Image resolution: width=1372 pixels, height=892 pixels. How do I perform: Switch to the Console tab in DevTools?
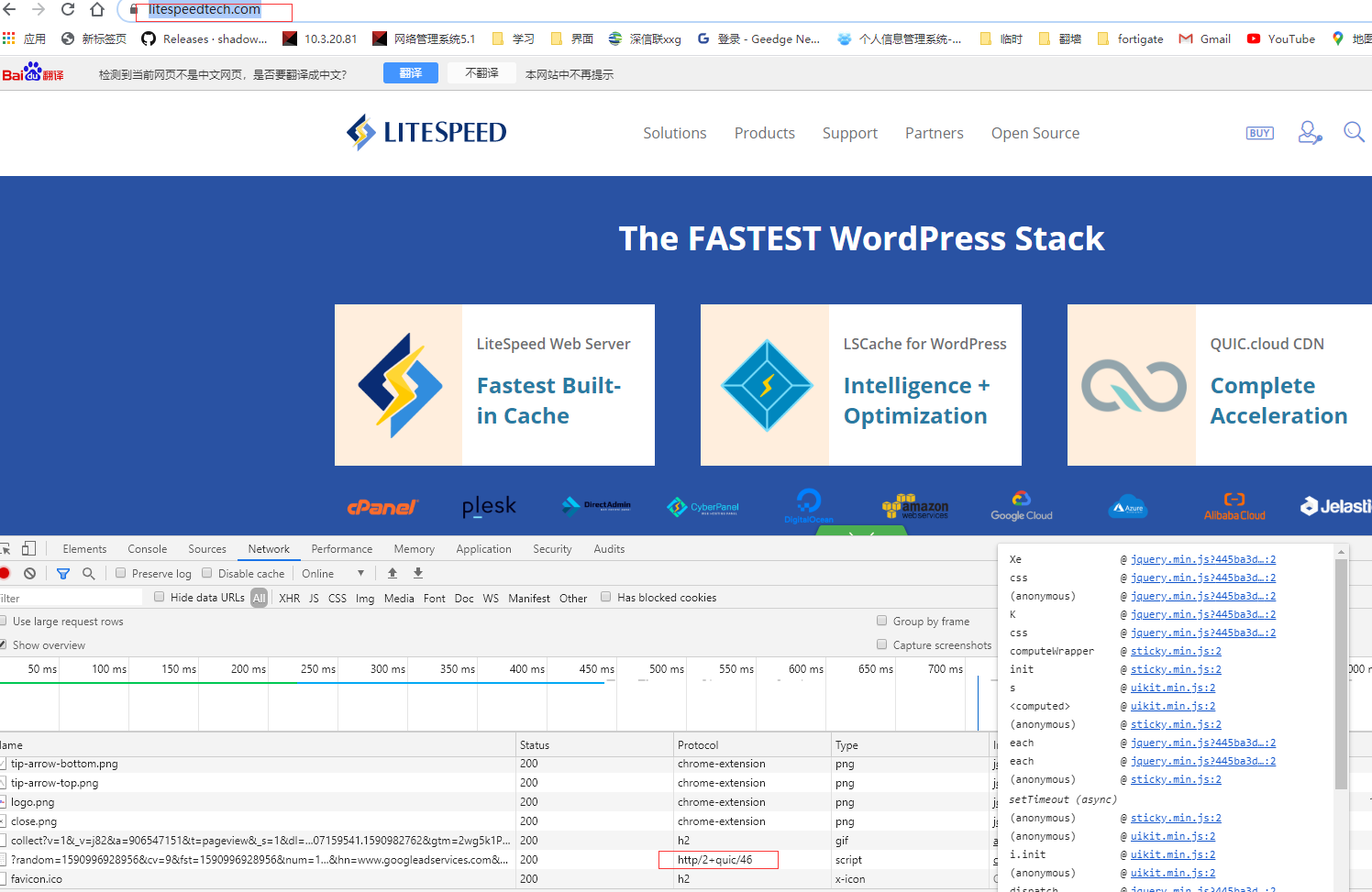pyautogui.click(x=147, y=549)
